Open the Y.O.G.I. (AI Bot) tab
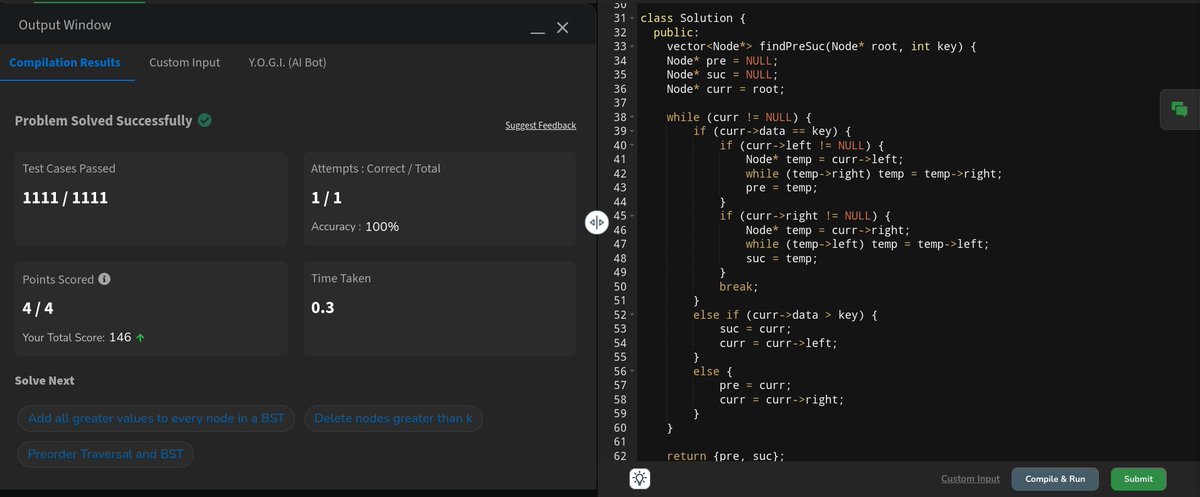The height and width of the screenshot is (497, 1200). coord(287,62)
